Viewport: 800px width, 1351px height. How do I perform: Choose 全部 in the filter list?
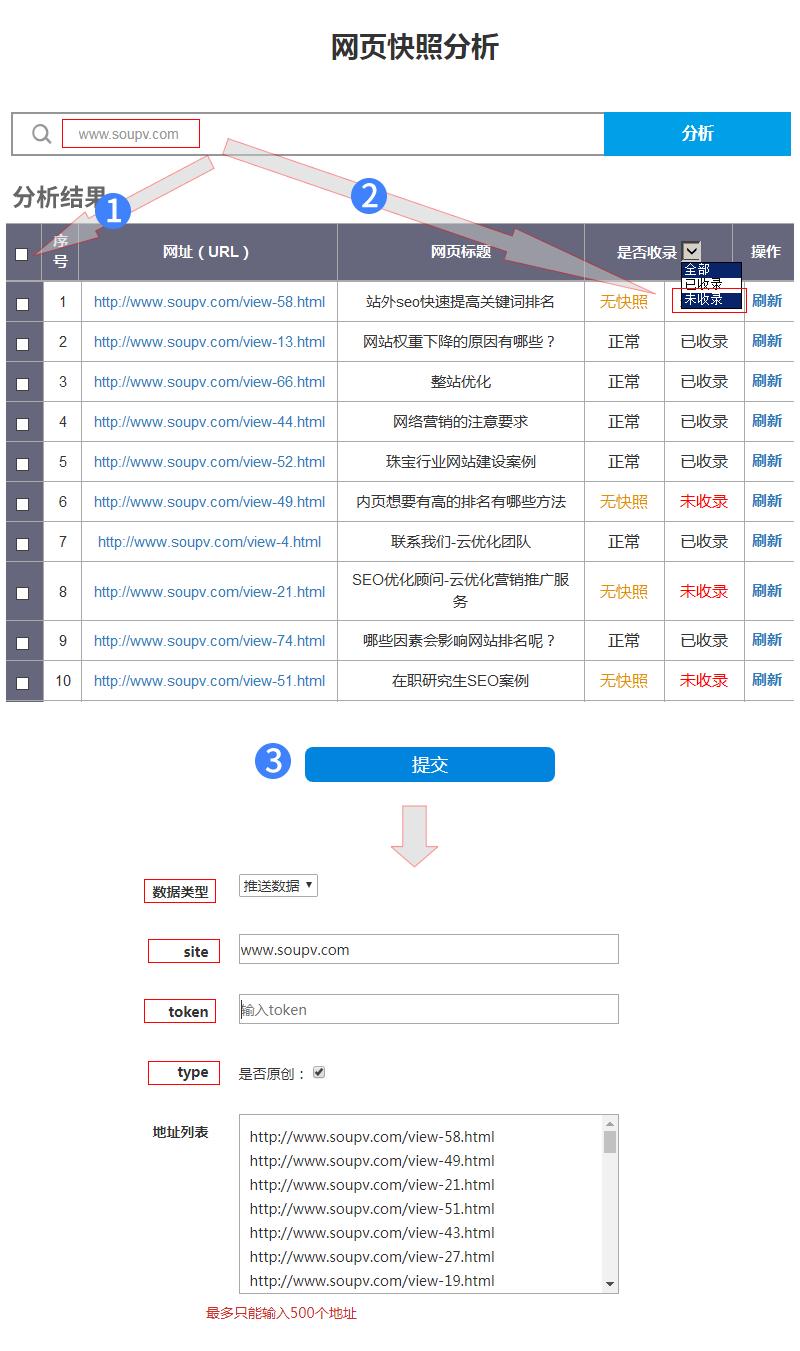(706, 268)
